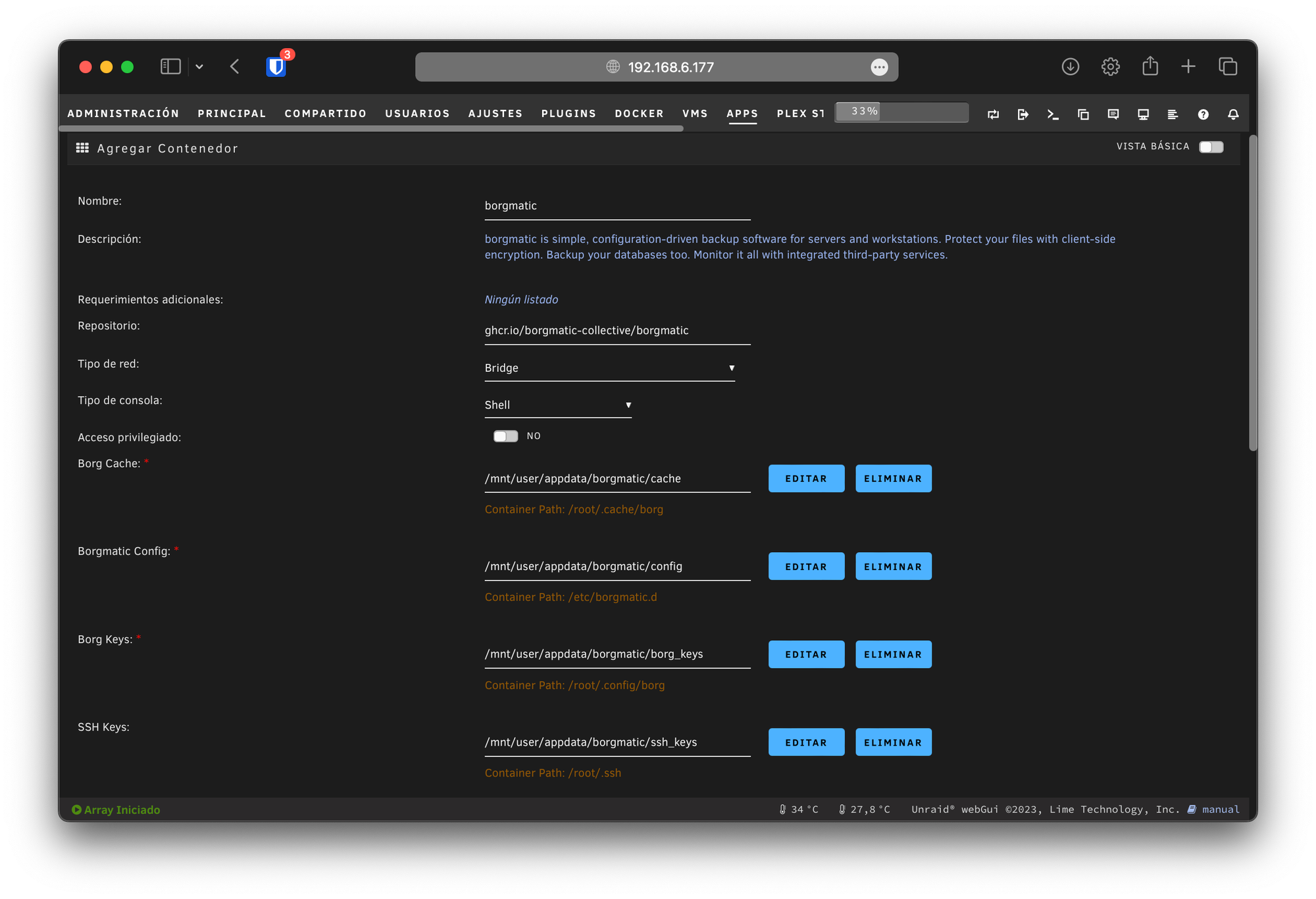Screen dimensions: 1316x899
Task: Click the 'Ningún listado' text
Action: (521, 299)
